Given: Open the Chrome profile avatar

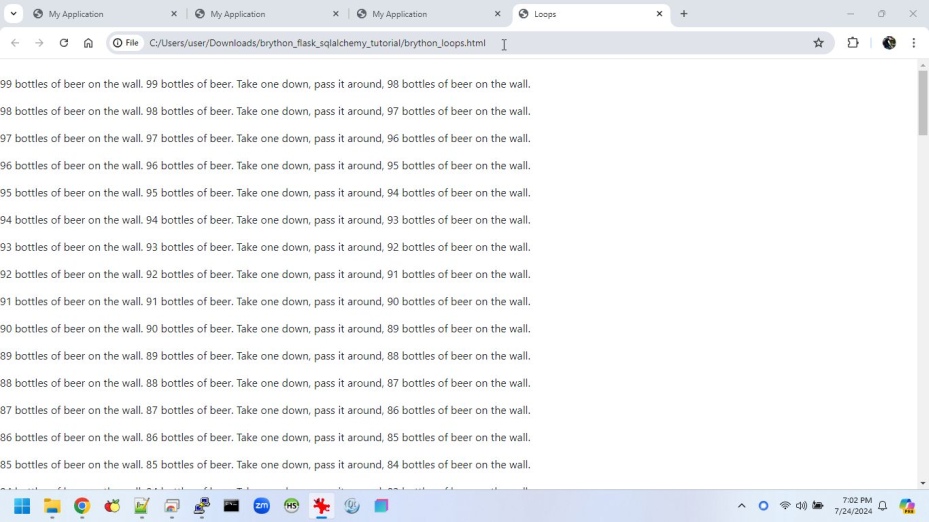Looking at the screenshot, I should [889, 43].
